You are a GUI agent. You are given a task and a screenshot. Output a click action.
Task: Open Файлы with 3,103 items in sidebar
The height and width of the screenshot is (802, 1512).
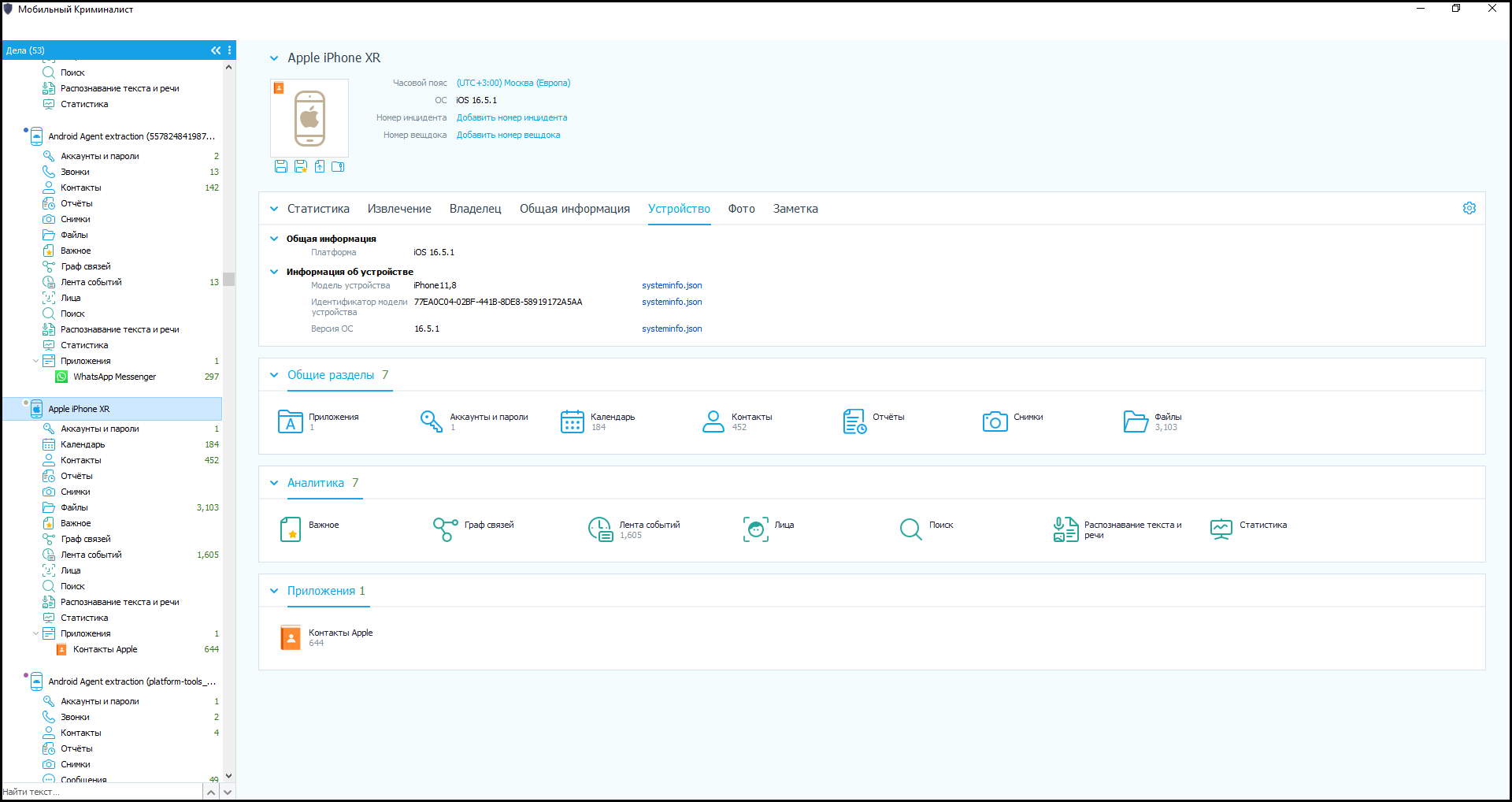(113, 507)
